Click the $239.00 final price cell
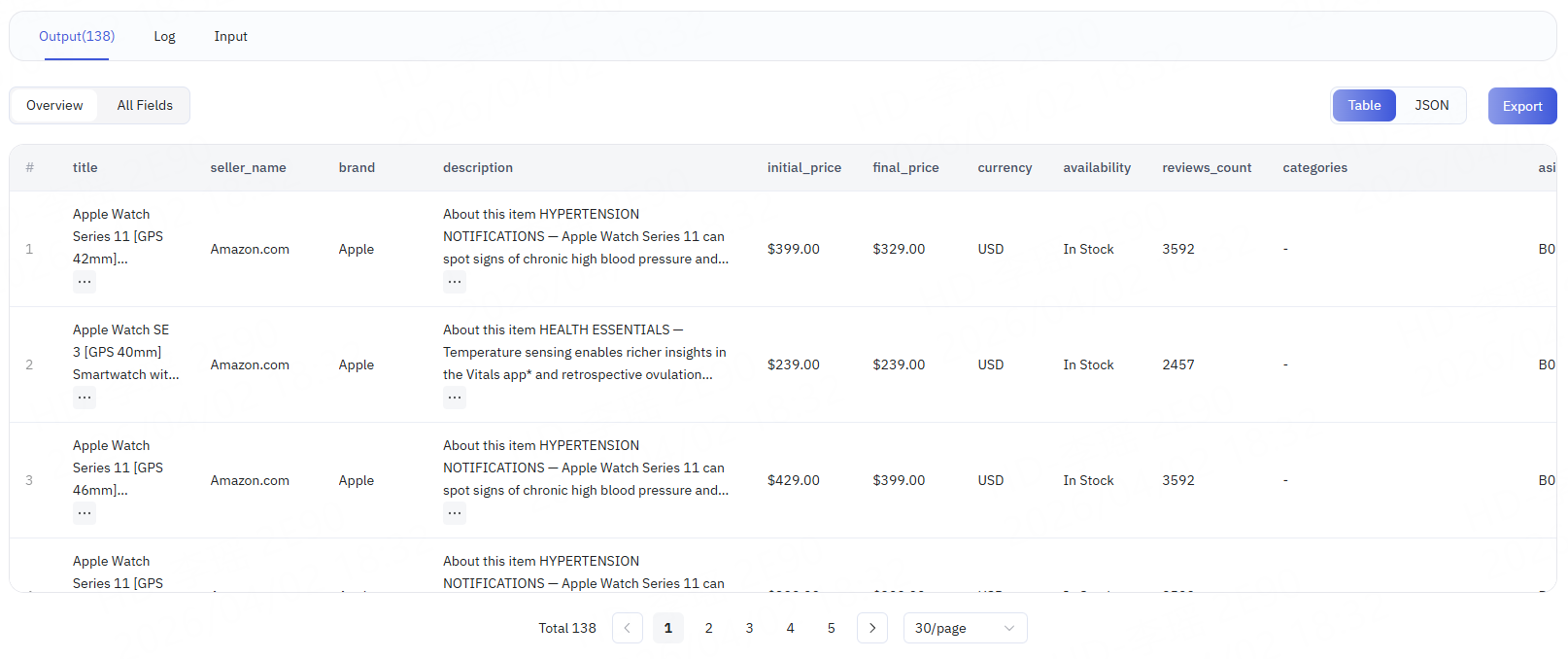The width and height of the screenshot is (1568, 659). (x=899, y=364)
